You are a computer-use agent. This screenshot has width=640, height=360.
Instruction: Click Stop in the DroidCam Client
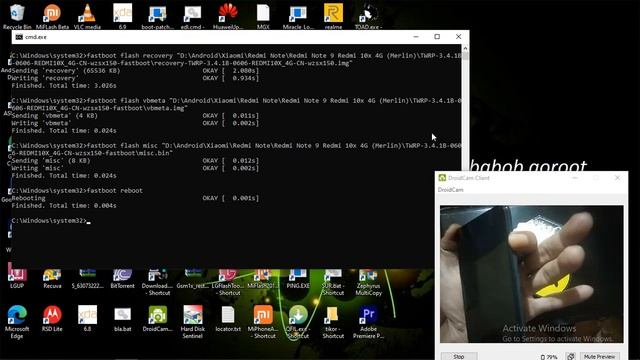coord(459,356)
